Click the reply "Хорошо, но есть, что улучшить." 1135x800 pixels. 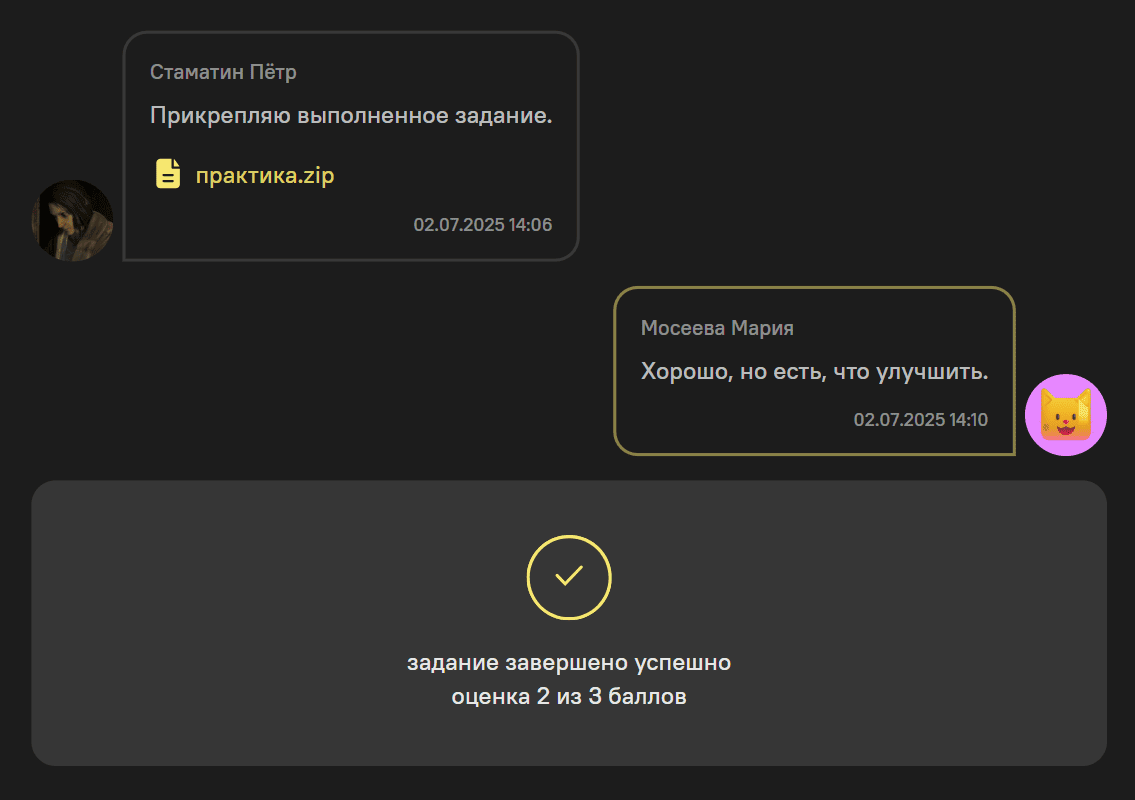[x=814, y=372]
